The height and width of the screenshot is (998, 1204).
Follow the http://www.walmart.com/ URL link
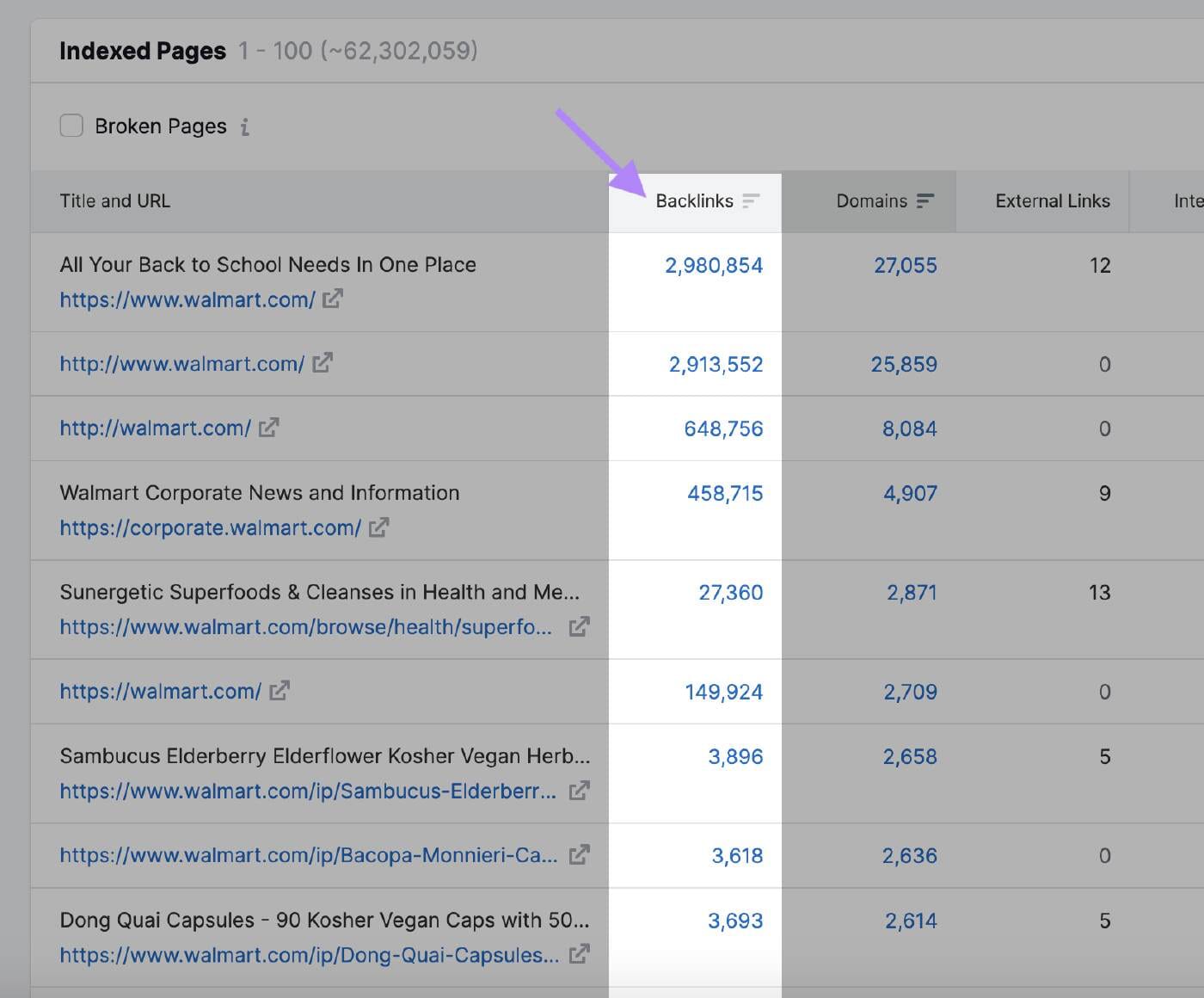pyautogui.click(x=182, y=364)
